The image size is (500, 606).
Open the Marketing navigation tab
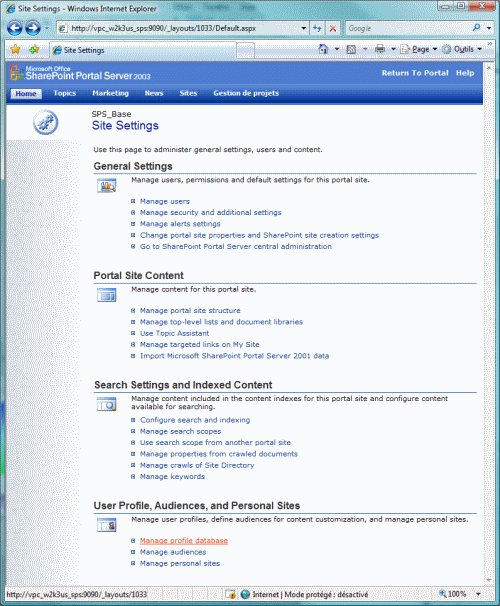[x=111, y=93]
